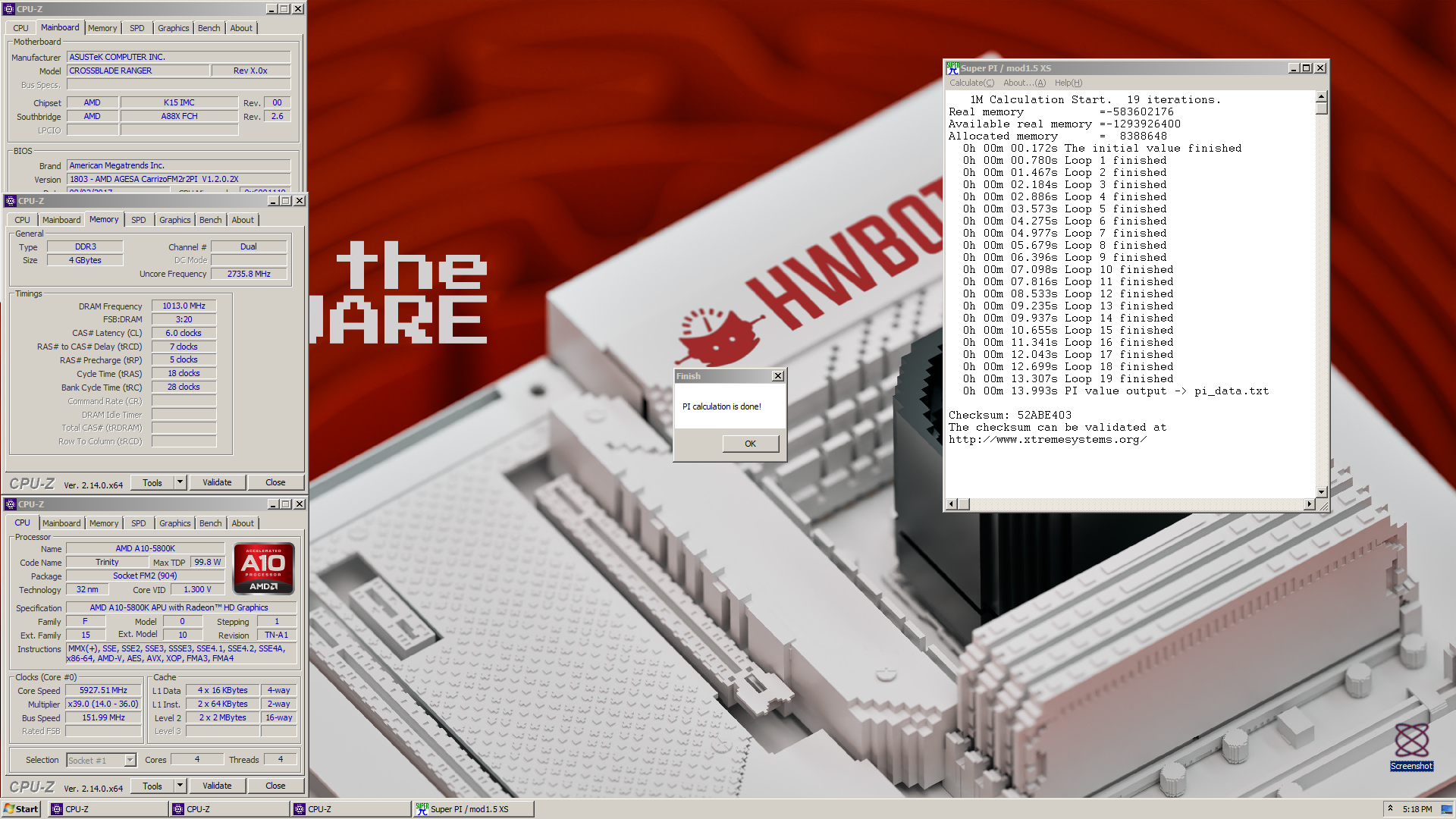Open the Socket #1 selection dropdown

coord(130,760)
